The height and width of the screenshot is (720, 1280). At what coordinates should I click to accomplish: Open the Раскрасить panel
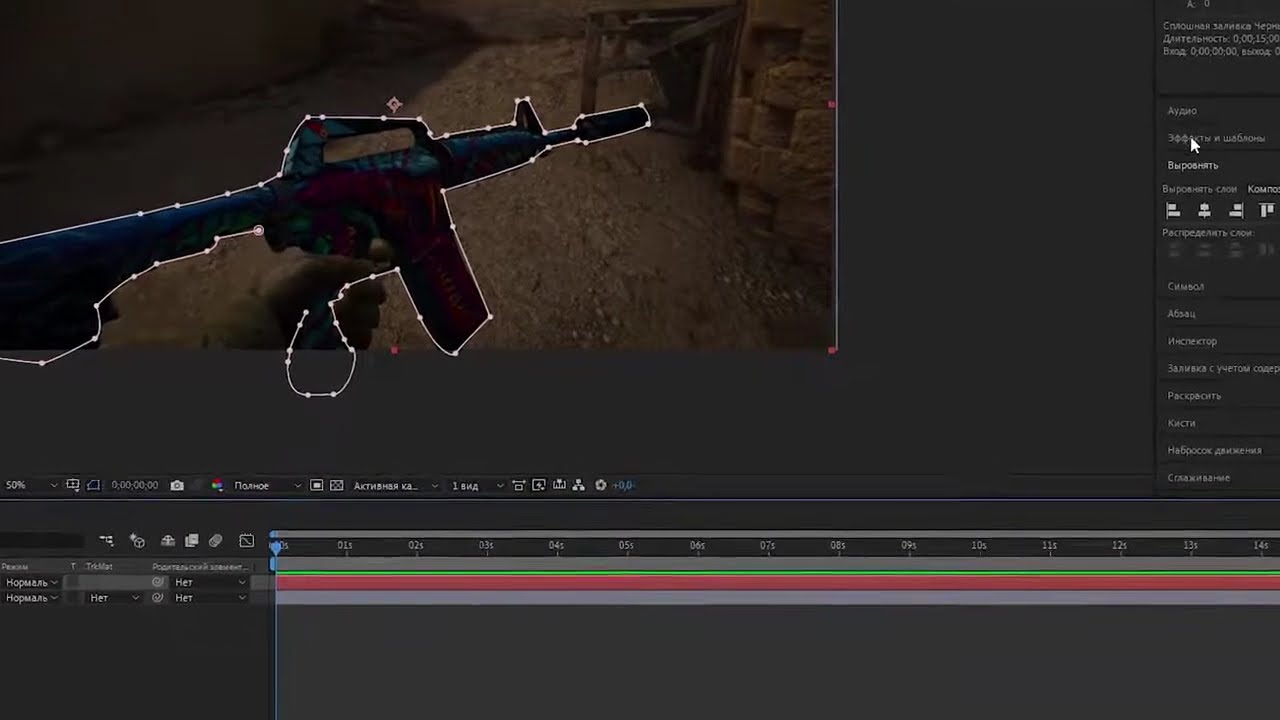[1194, 396]
